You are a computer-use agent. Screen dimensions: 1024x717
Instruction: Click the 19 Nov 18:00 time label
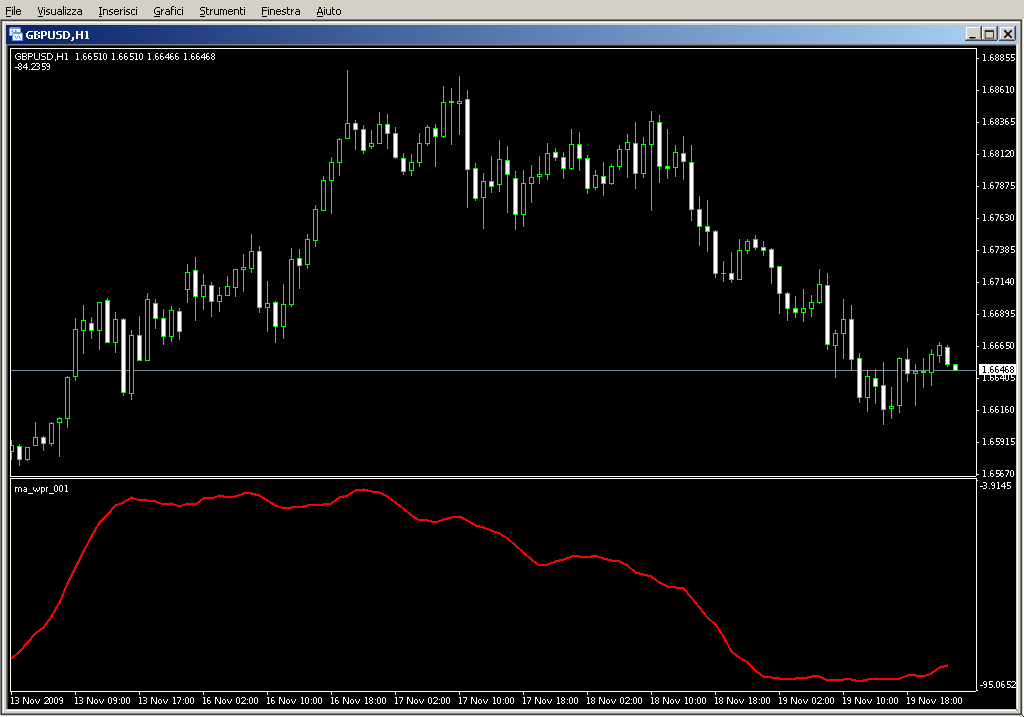coord(934,701)
